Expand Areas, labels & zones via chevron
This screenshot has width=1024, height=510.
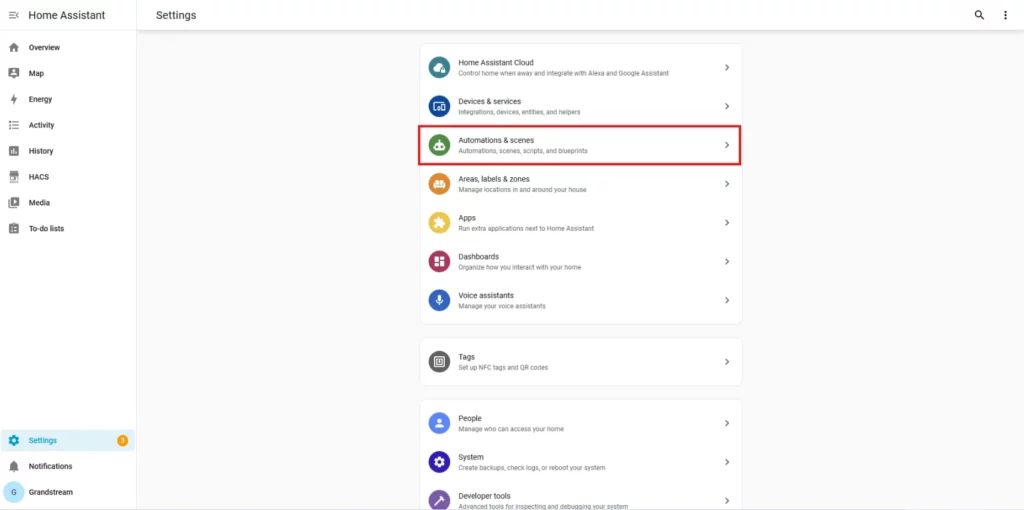pyautogui.click(x=727, y=184)
